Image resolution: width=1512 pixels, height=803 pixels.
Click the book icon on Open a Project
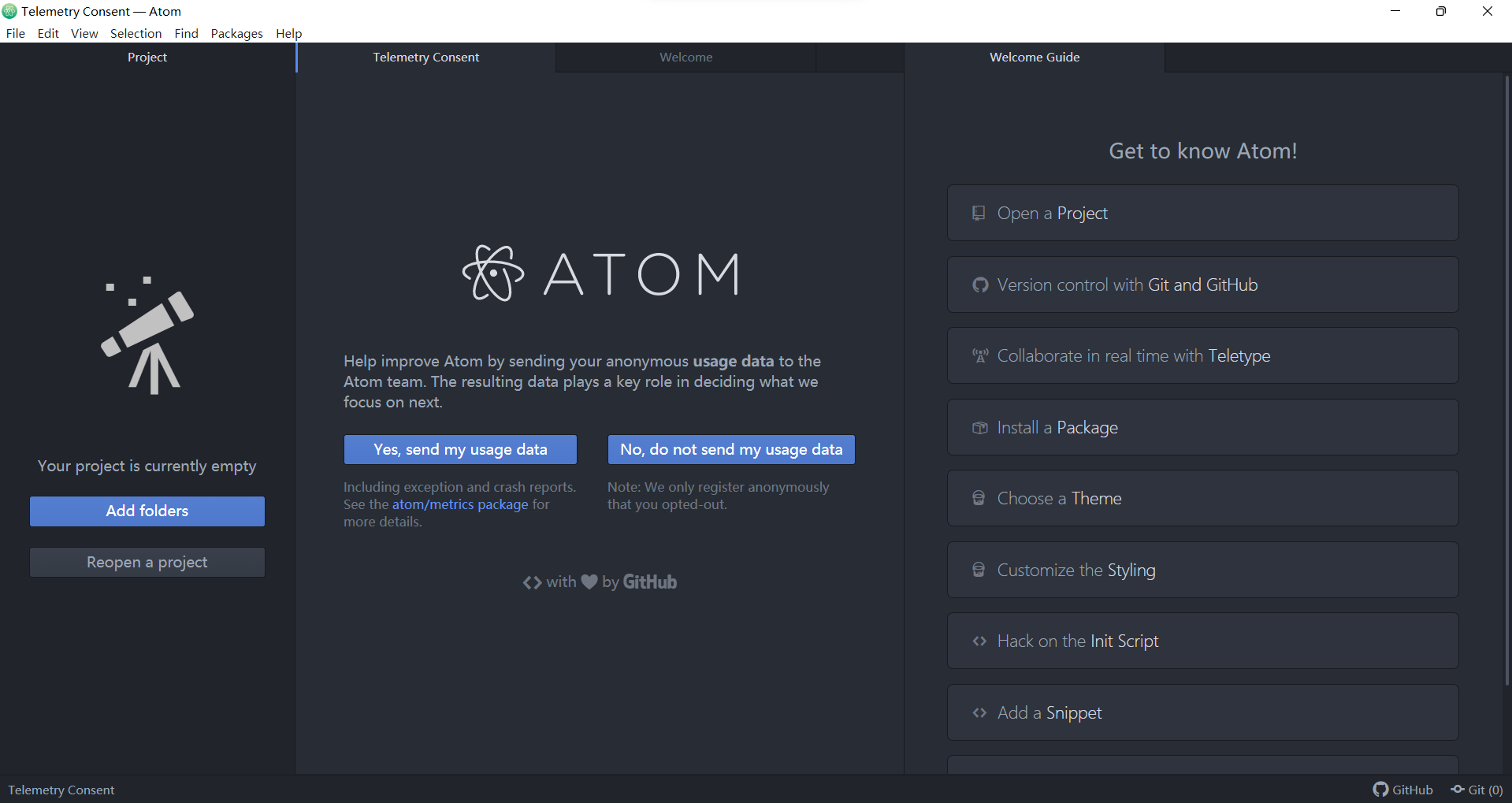tap(978, 213)
